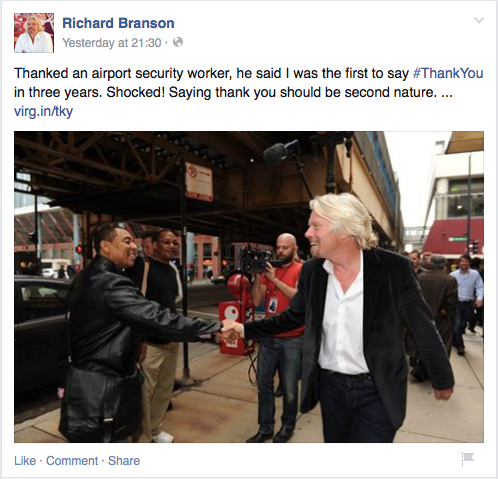Expand the truncated post text ellipsis
The image size is (498, 479).
pyautogui.click(x=447, y=93)
